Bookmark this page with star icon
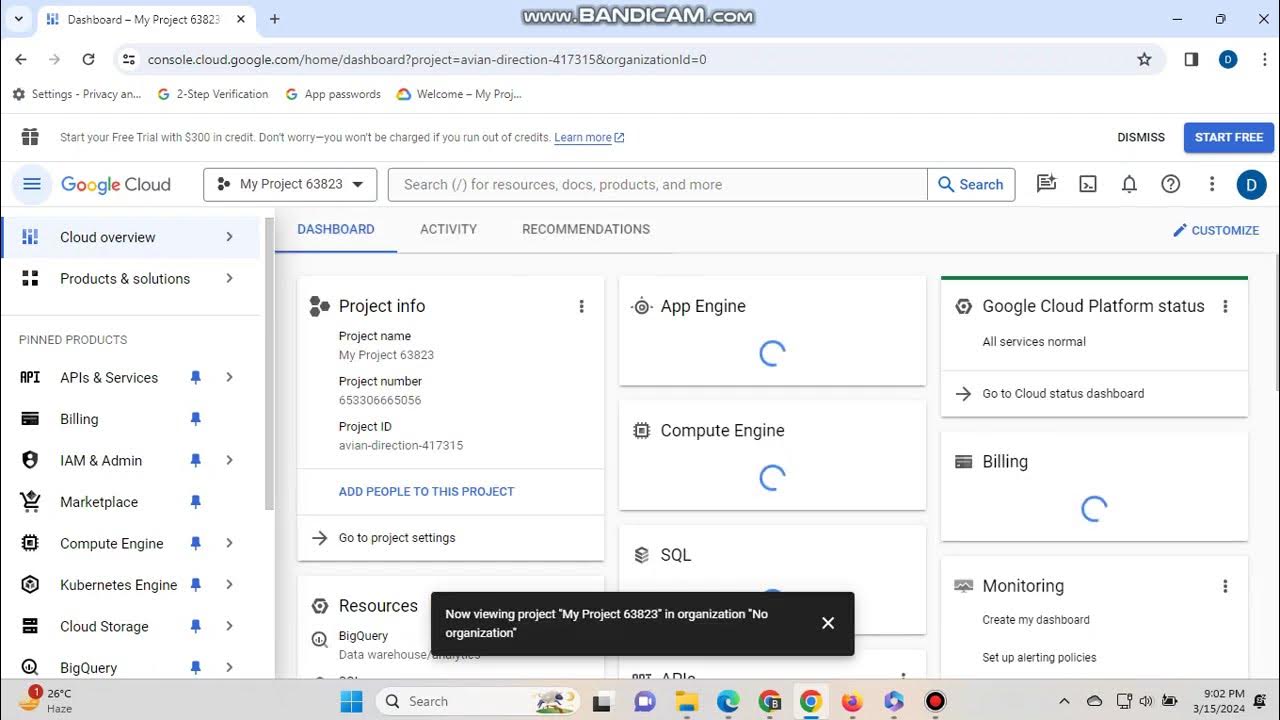Screen dimensions: 1280x720 [x=1144, y=59]
